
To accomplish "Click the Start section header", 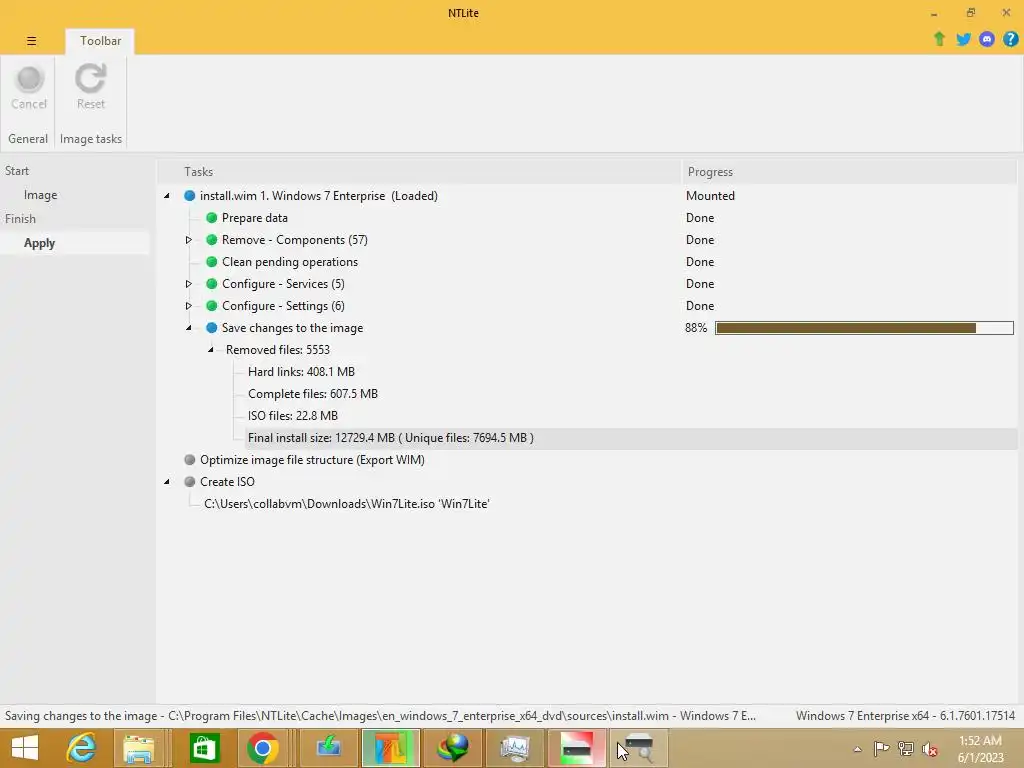I will click(x=17, y=171).
